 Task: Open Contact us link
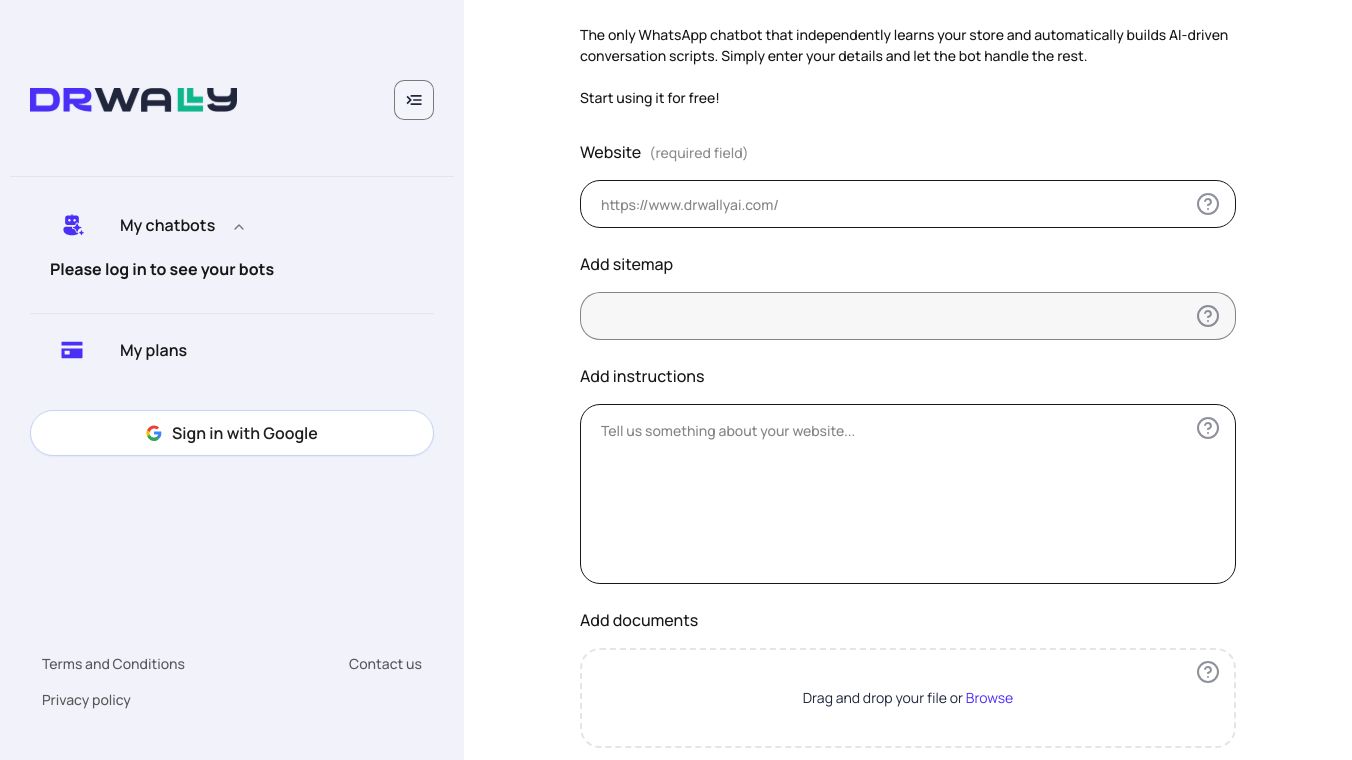click(x=385, y=664)
